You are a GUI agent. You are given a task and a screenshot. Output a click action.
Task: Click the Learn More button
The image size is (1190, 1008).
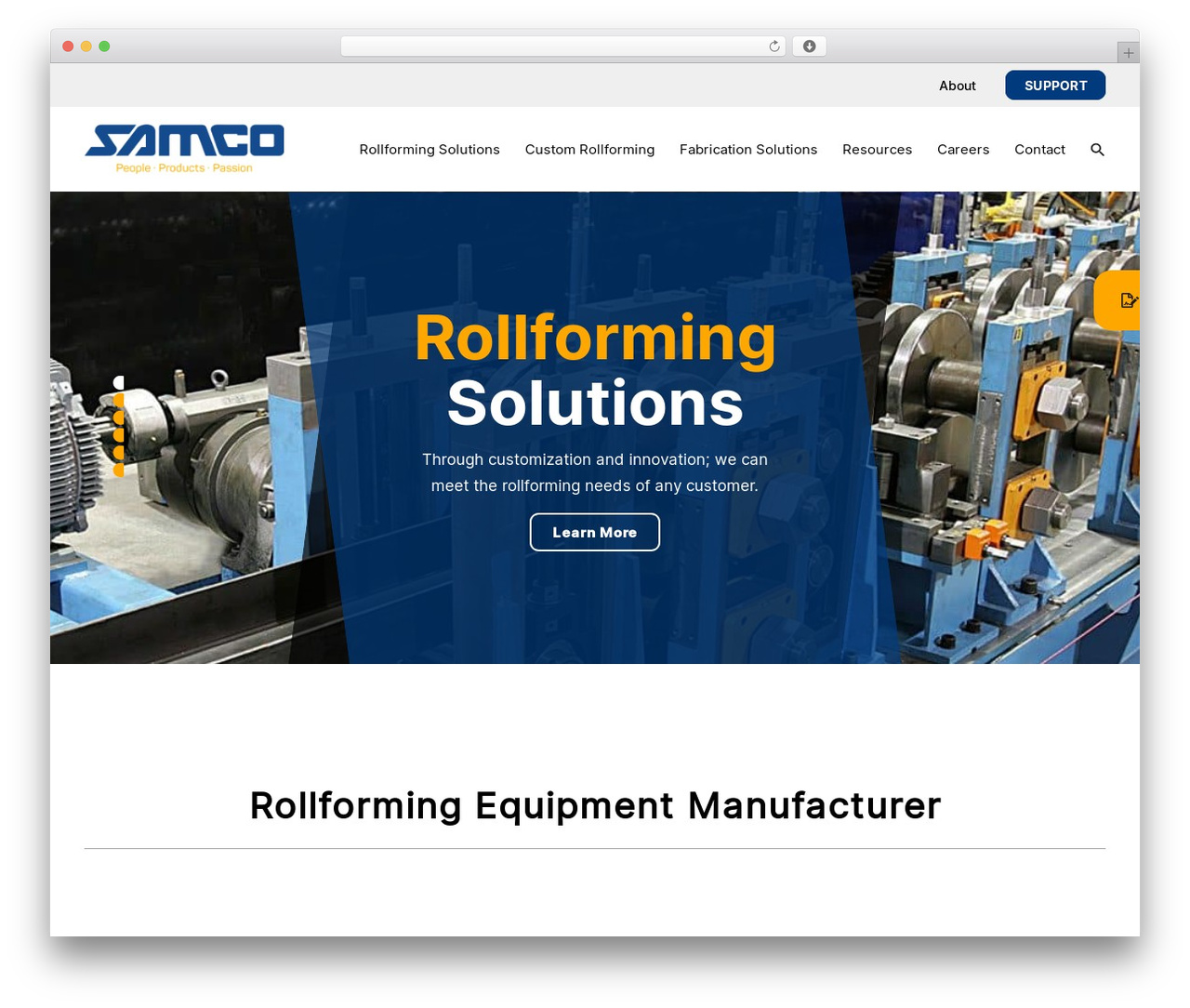(x=595, y=532)
